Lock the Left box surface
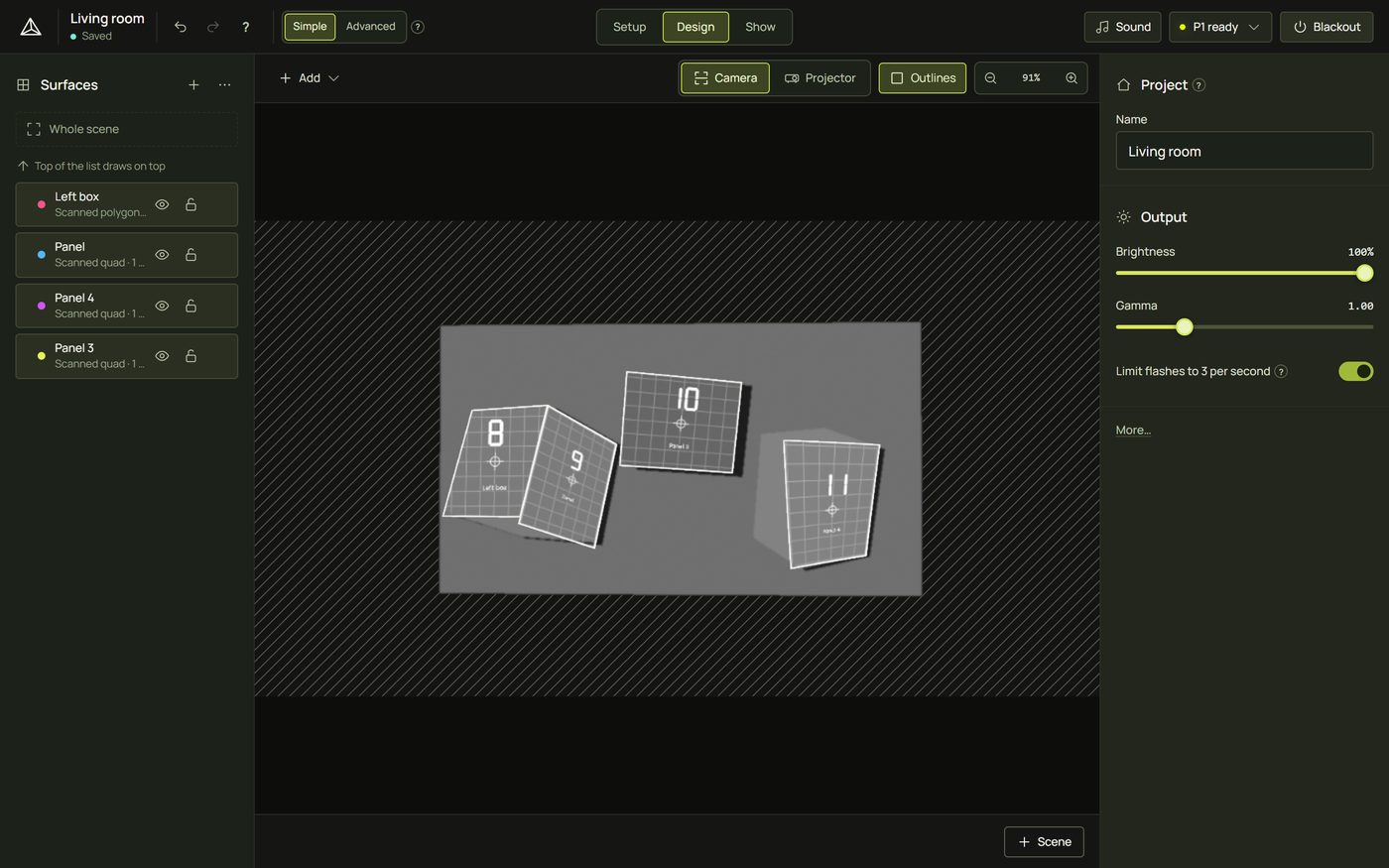 [x=190, y=204]
